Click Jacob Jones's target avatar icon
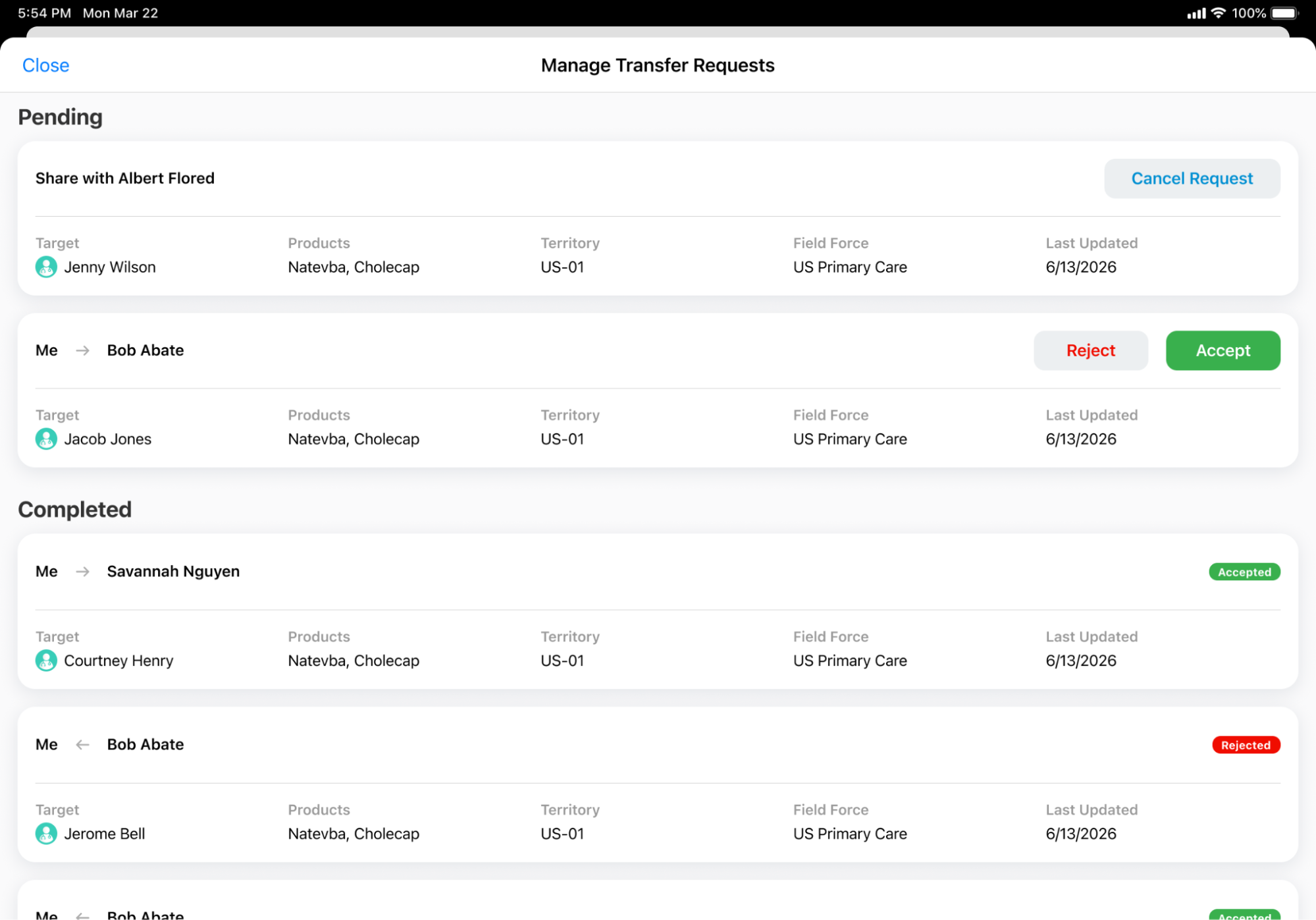This screenshot has height=920, width=1316. tap(46, 439)
